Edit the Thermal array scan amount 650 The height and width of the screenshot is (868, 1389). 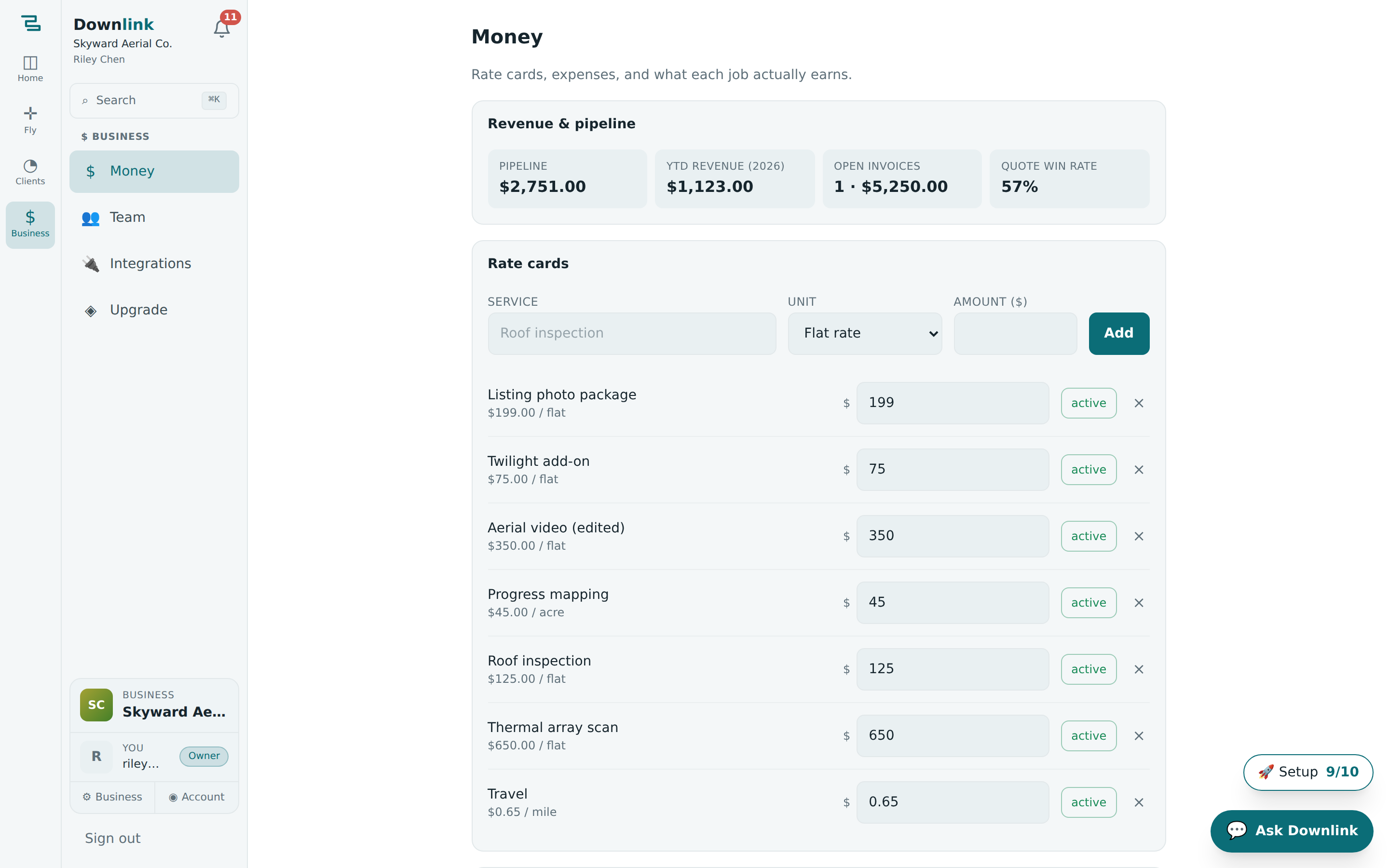coord(952,736)
